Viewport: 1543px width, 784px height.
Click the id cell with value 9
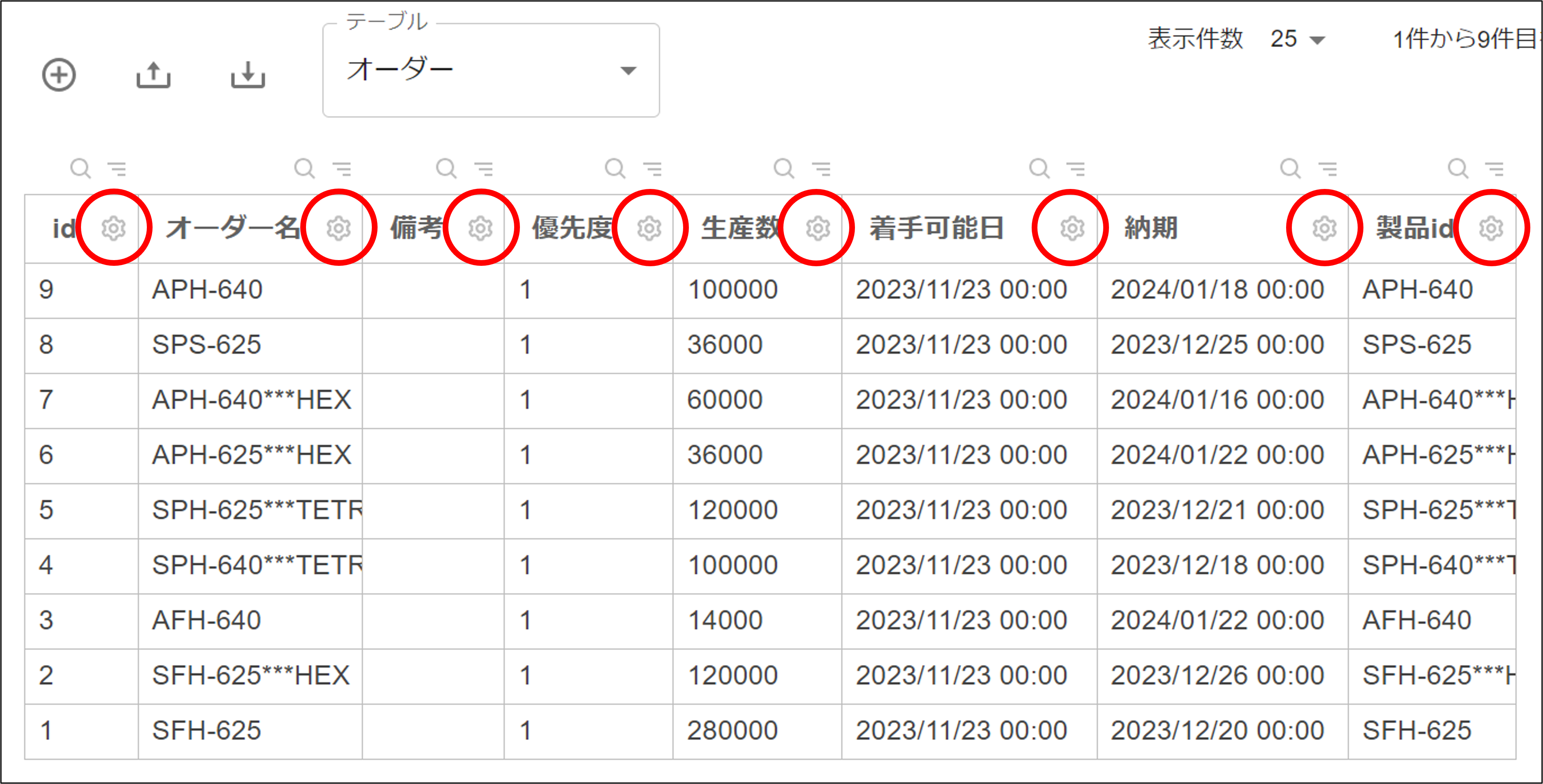81,290
